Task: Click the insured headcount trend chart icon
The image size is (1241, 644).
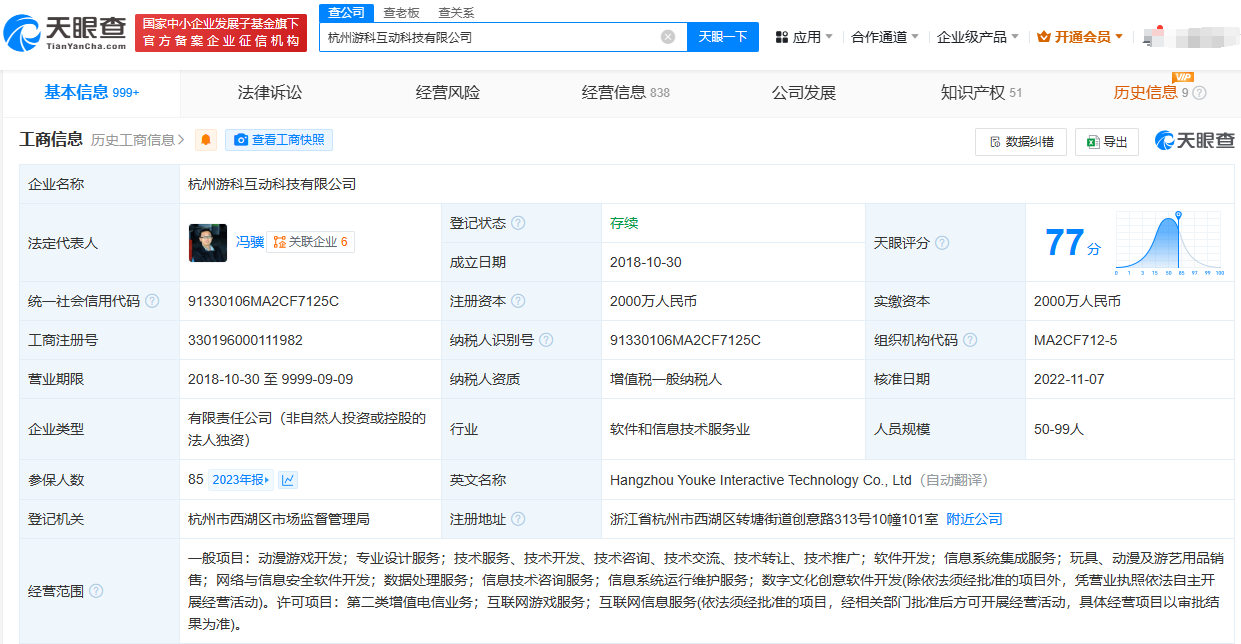Action: [288, 480]
